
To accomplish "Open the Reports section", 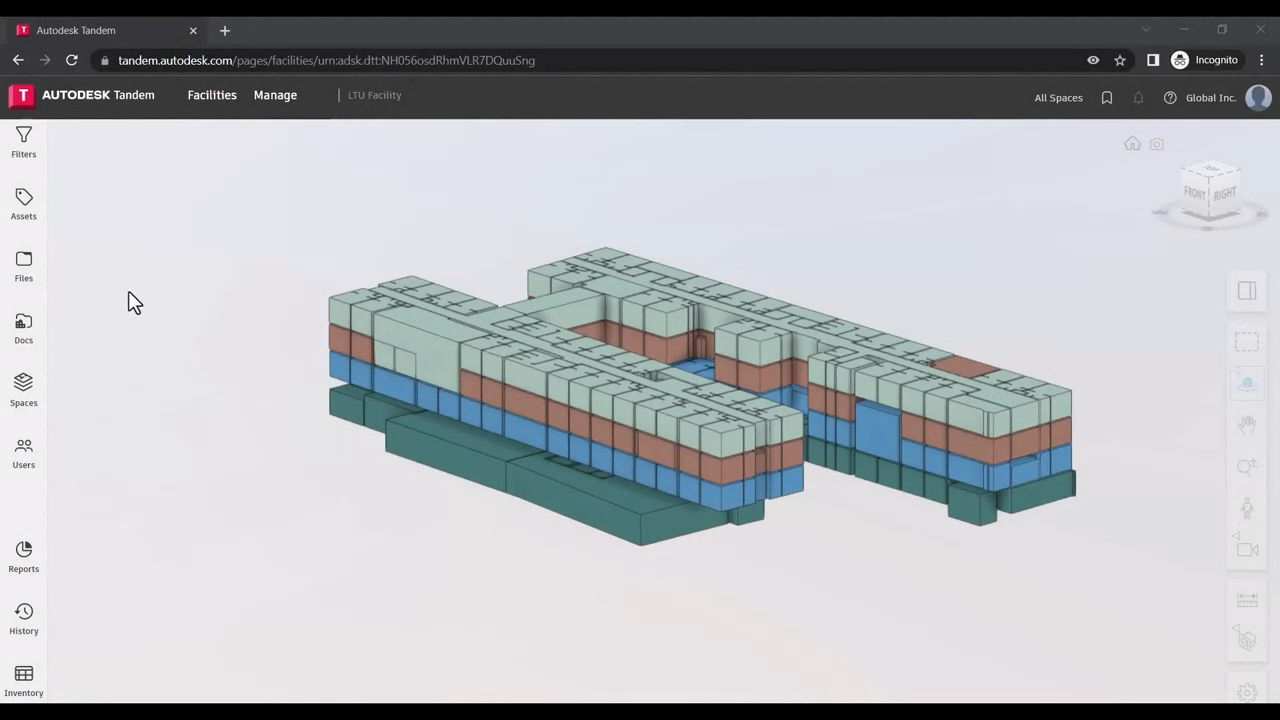I will [x=23, y=557].
